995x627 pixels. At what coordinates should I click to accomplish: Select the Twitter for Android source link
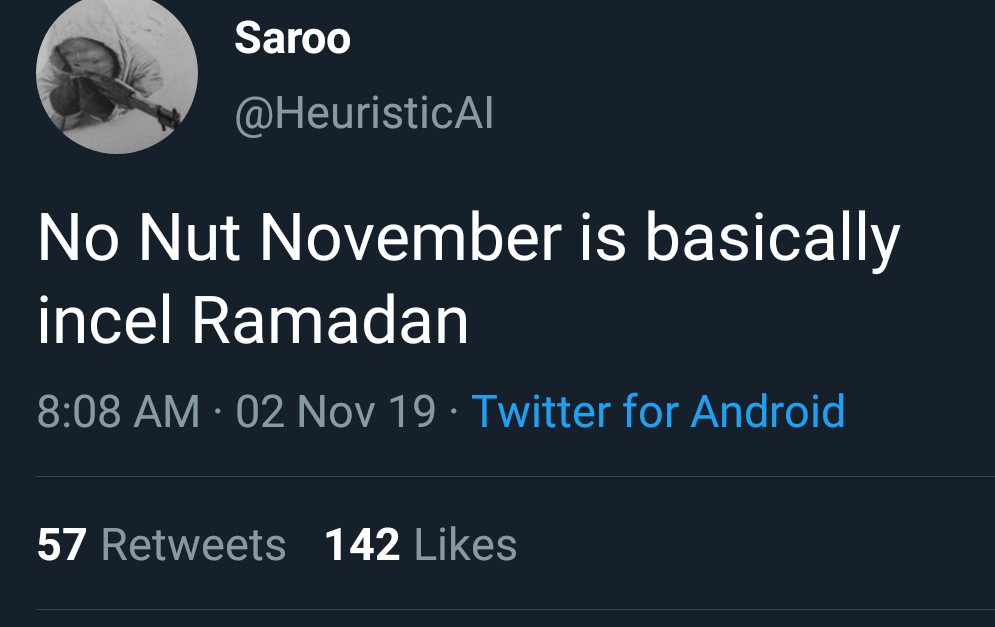(658, 411)
